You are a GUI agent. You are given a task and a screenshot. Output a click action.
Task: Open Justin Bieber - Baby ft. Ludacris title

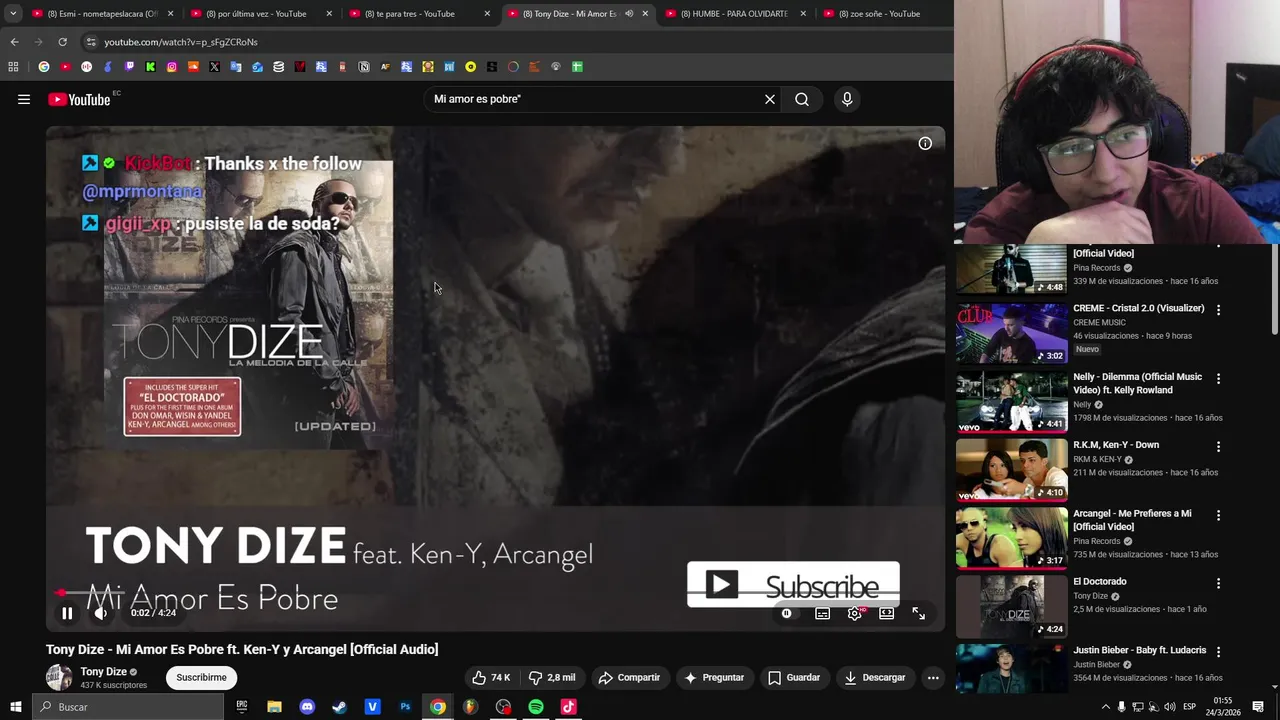click(1140, 650)
